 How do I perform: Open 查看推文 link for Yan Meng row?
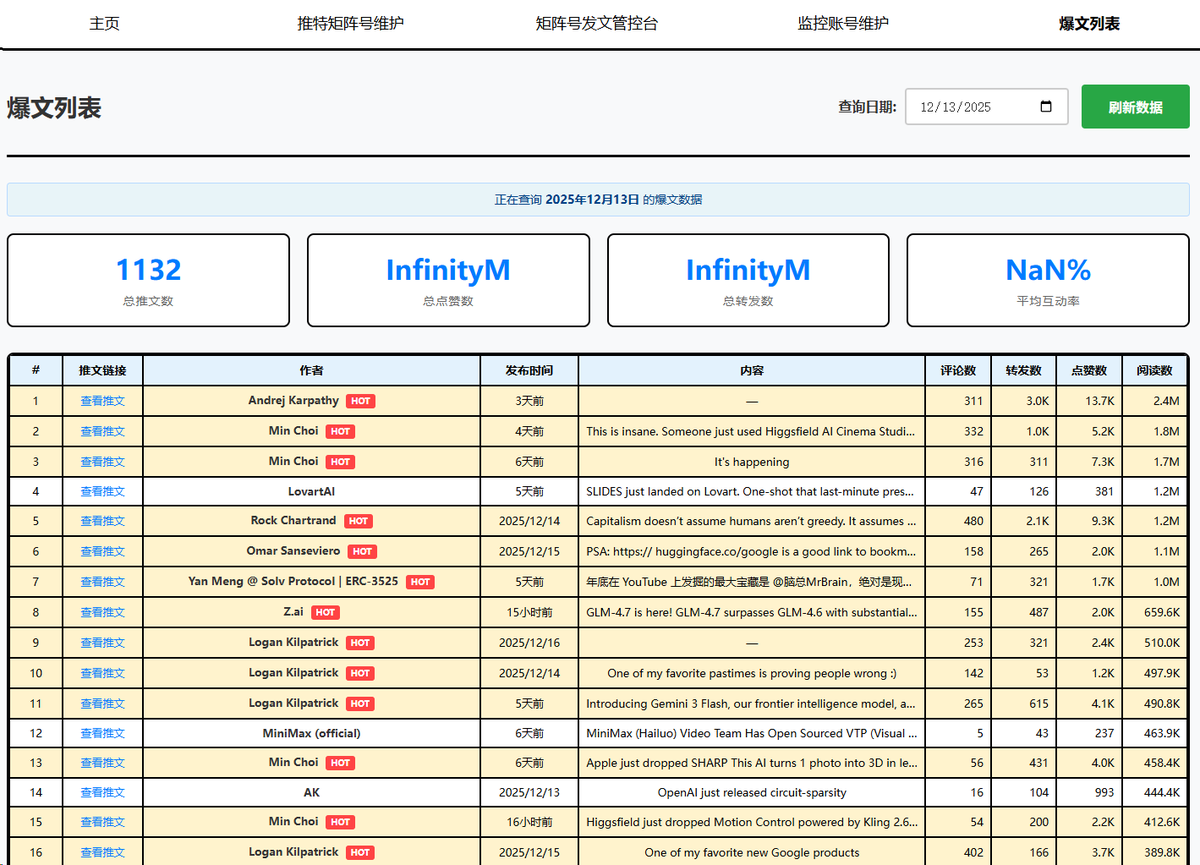[x=103, y=582]
